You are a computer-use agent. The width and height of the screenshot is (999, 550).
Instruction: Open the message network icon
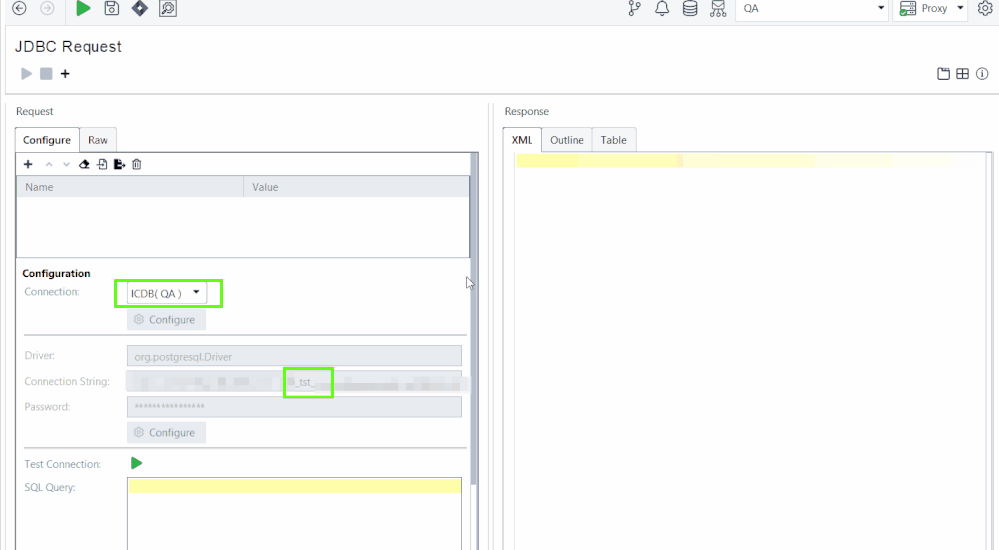[718, 8]
